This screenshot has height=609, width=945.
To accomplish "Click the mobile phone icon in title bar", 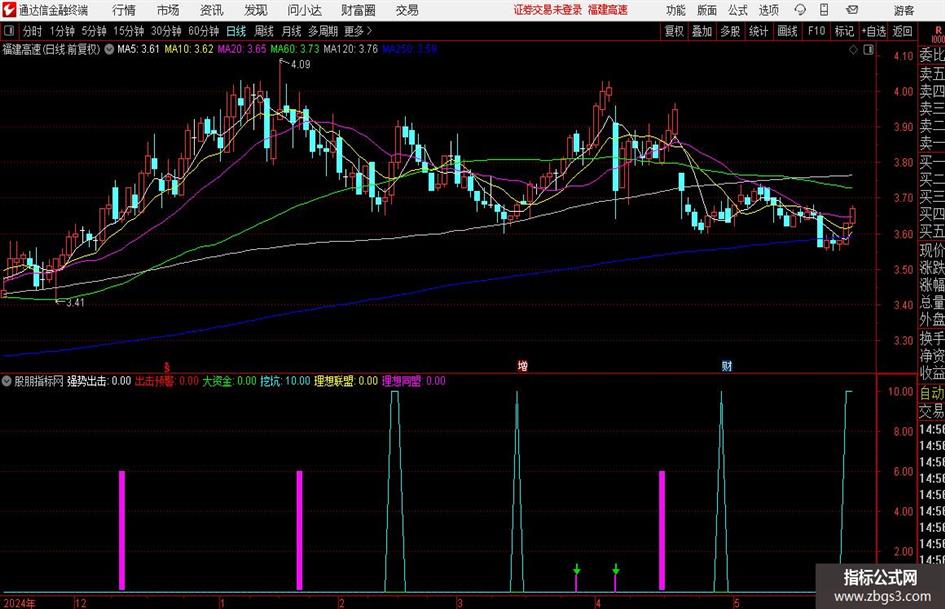I will pyautogui.click(x=824, y=10).
